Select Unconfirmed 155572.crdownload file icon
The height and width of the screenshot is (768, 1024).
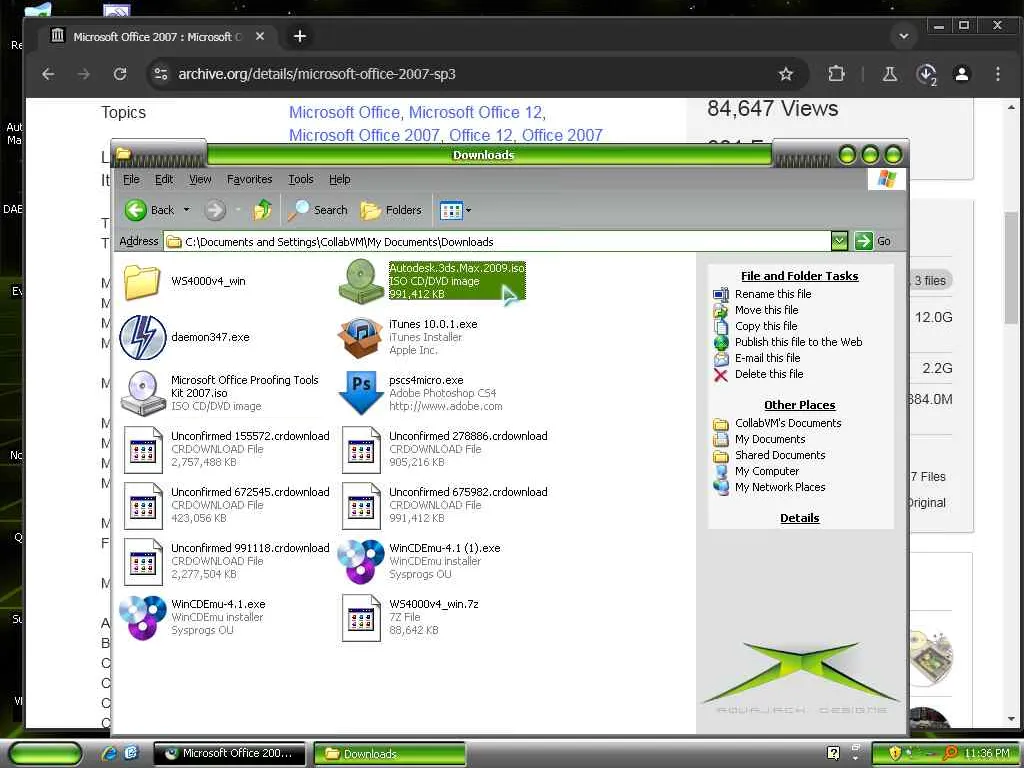(x=143, y=449)
